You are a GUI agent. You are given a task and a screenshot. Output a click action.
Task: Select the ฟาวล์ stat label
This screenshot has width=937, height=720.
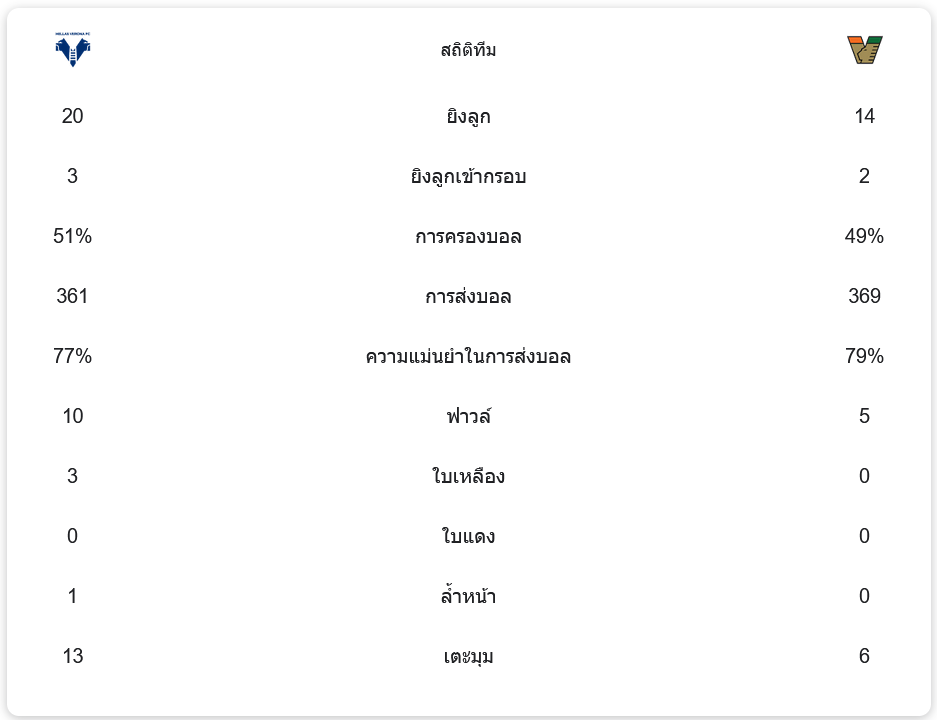point(468,417)
